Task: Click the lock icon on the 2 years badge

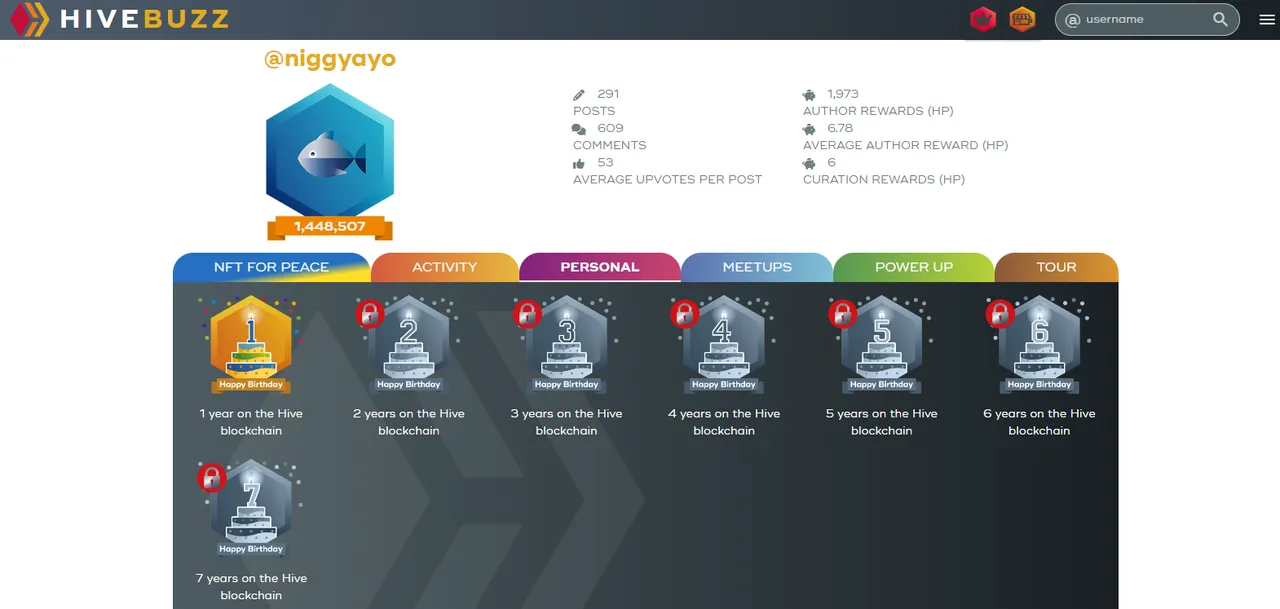Action: pyautogui.click(x=370, y=313)
